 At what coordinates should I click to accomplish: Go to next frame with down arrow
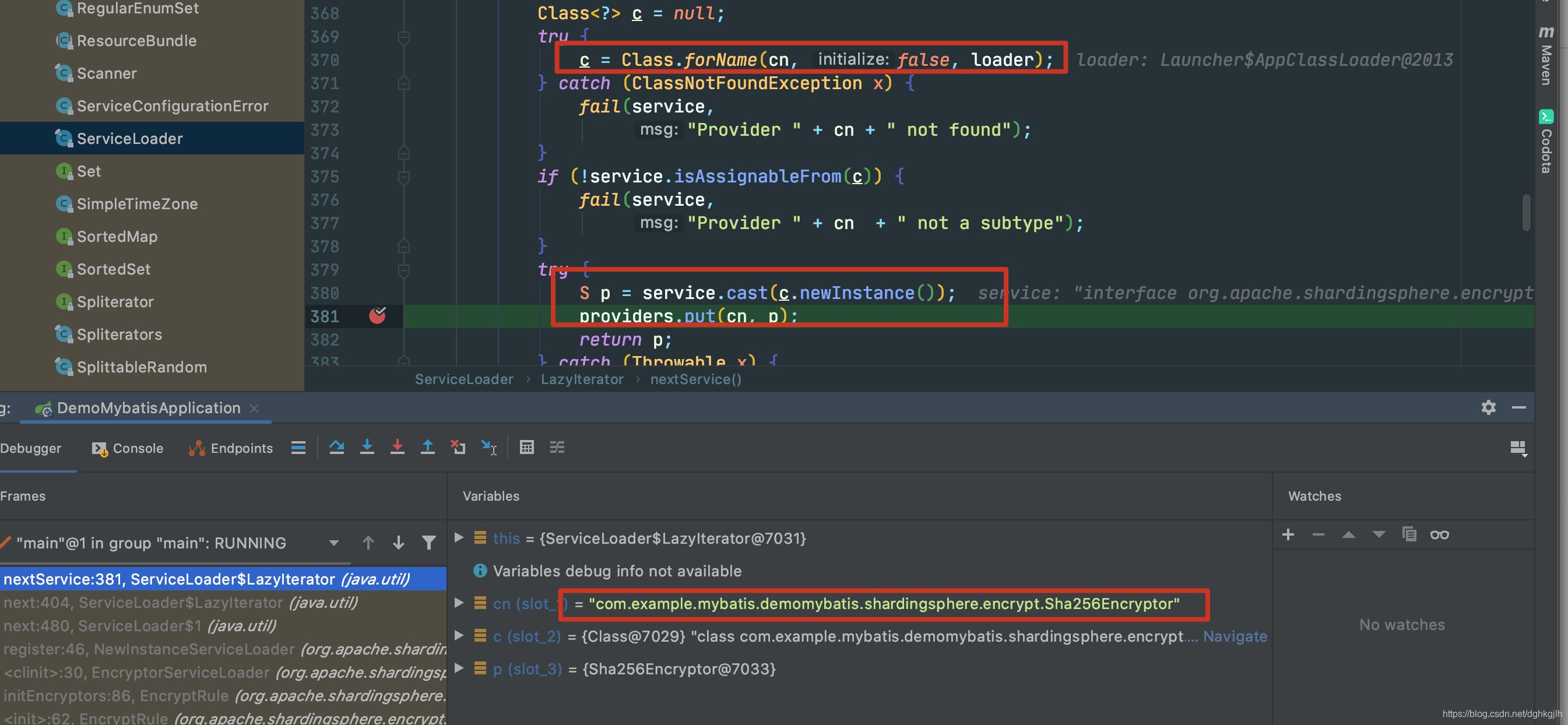(x=399, y=543)
